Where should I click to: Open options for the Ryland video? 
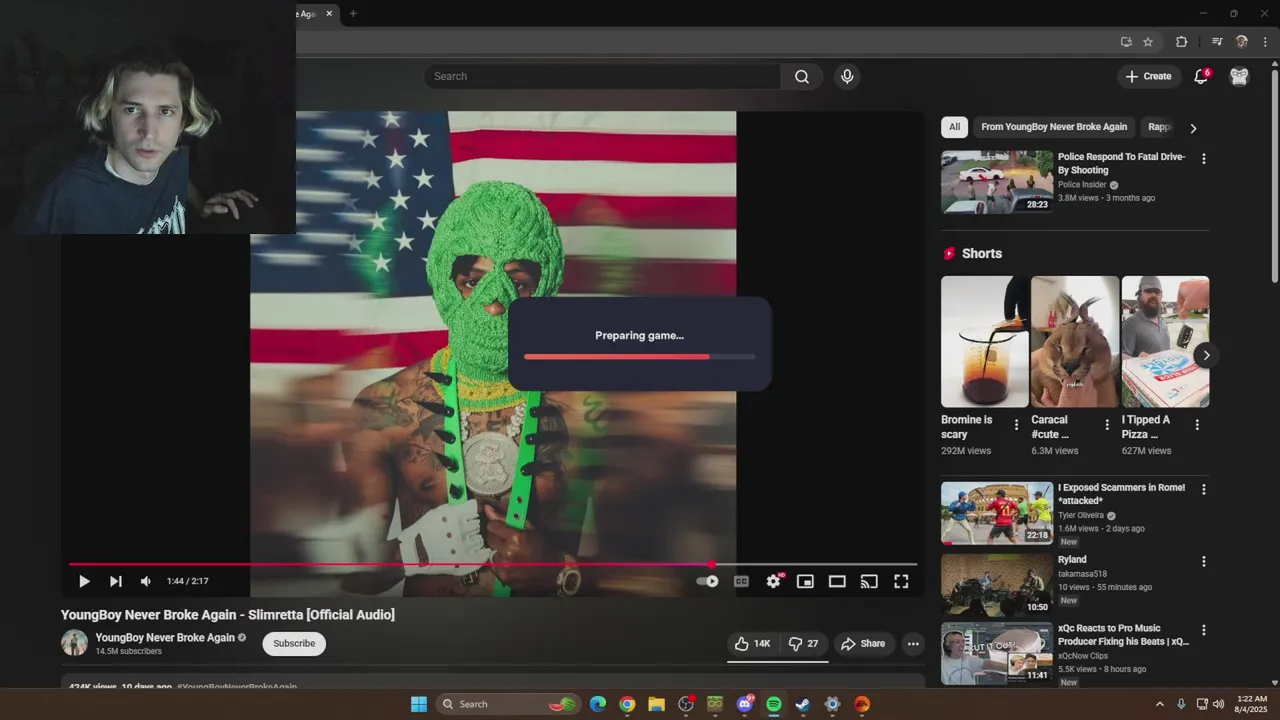click(1203, 562)
